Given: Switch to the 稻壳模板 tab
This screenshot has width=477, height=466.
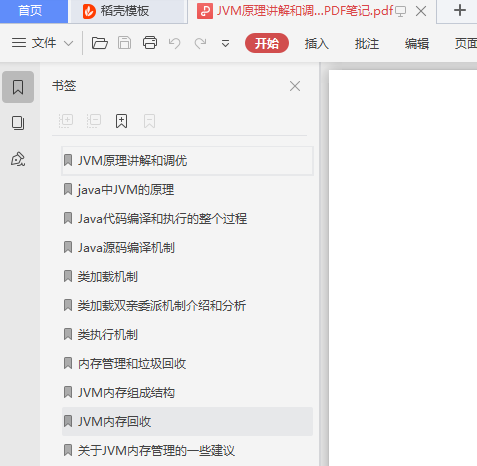Looking at the screenshot, I should [128, 11].
